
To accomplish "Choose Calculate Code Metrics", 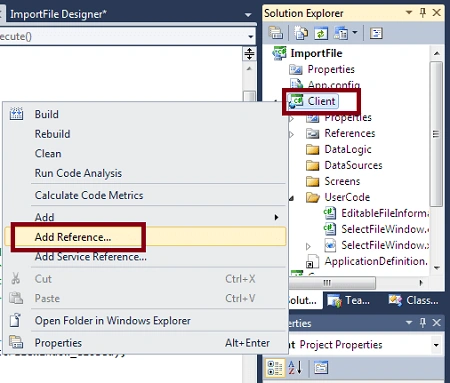I will [x=89, y=195].
